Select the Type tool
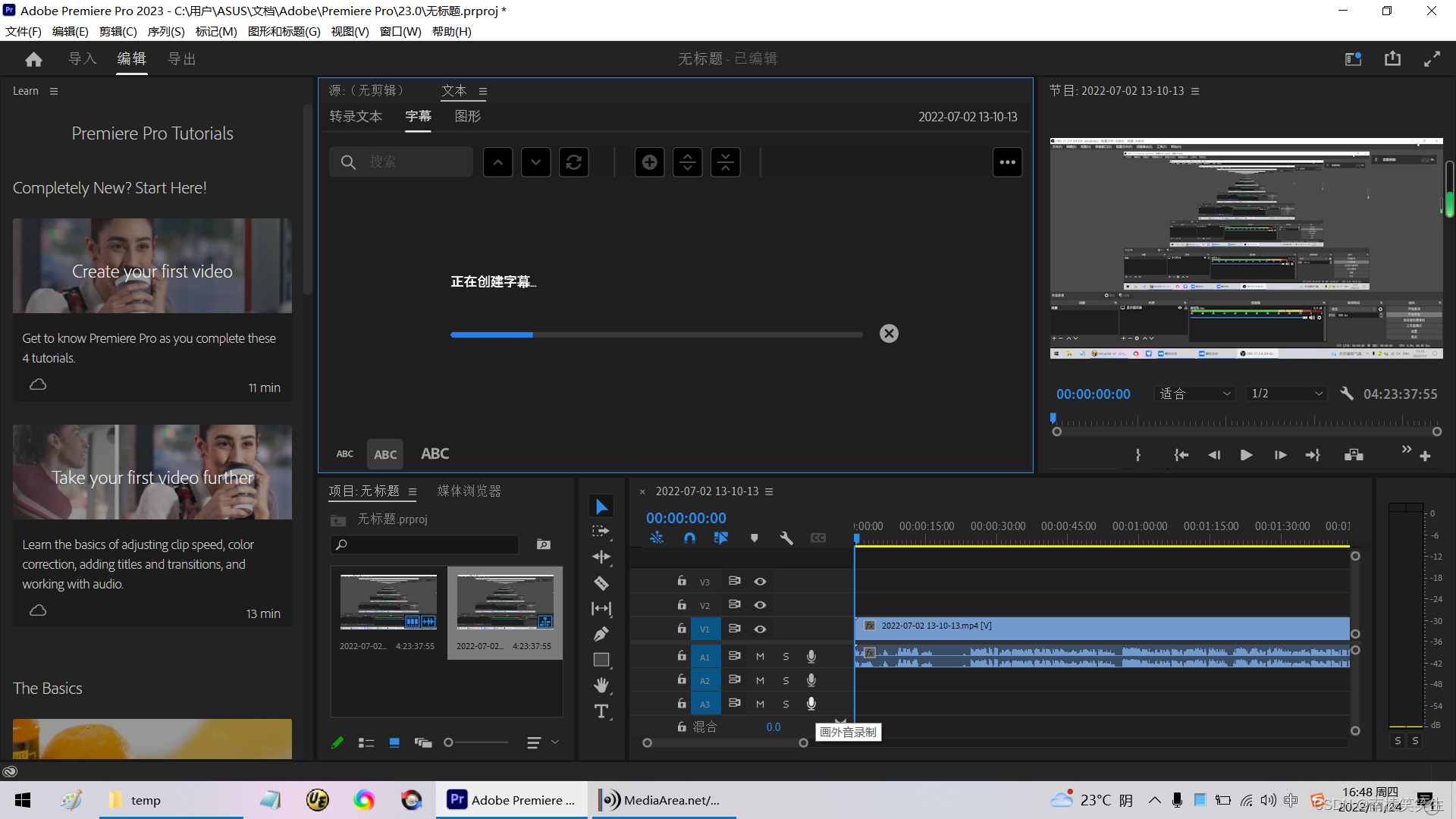Image resolution: width=1456 pixels, height=819 pixels. [601, 711]
